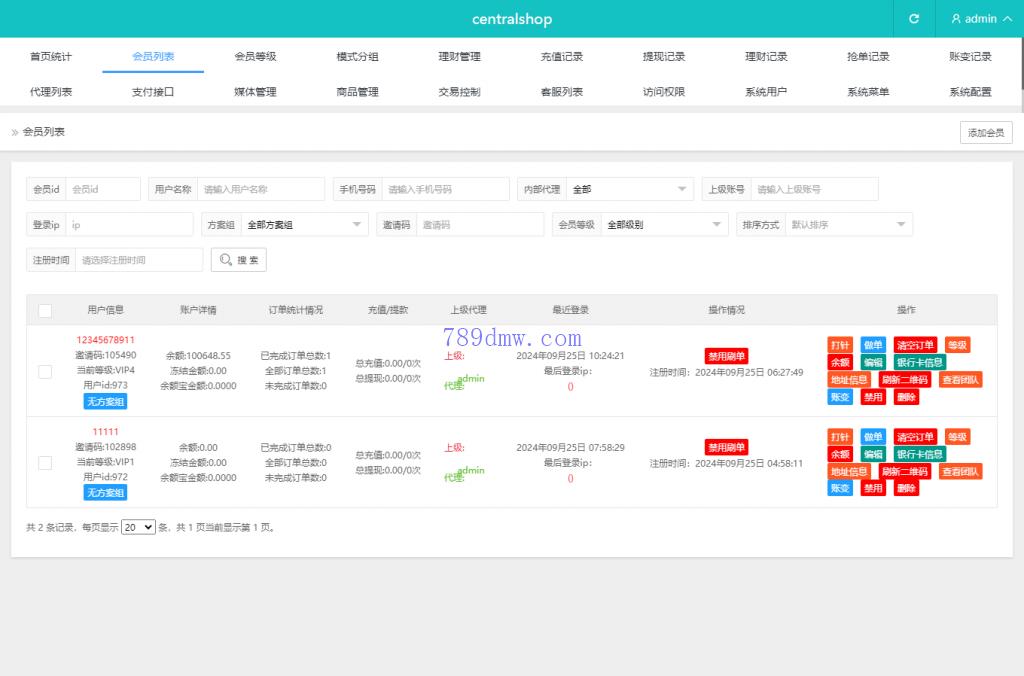Screen dimensions: 1024x676
Task: Click 删除 for user 12345678911
Action: tap(906, 397)
